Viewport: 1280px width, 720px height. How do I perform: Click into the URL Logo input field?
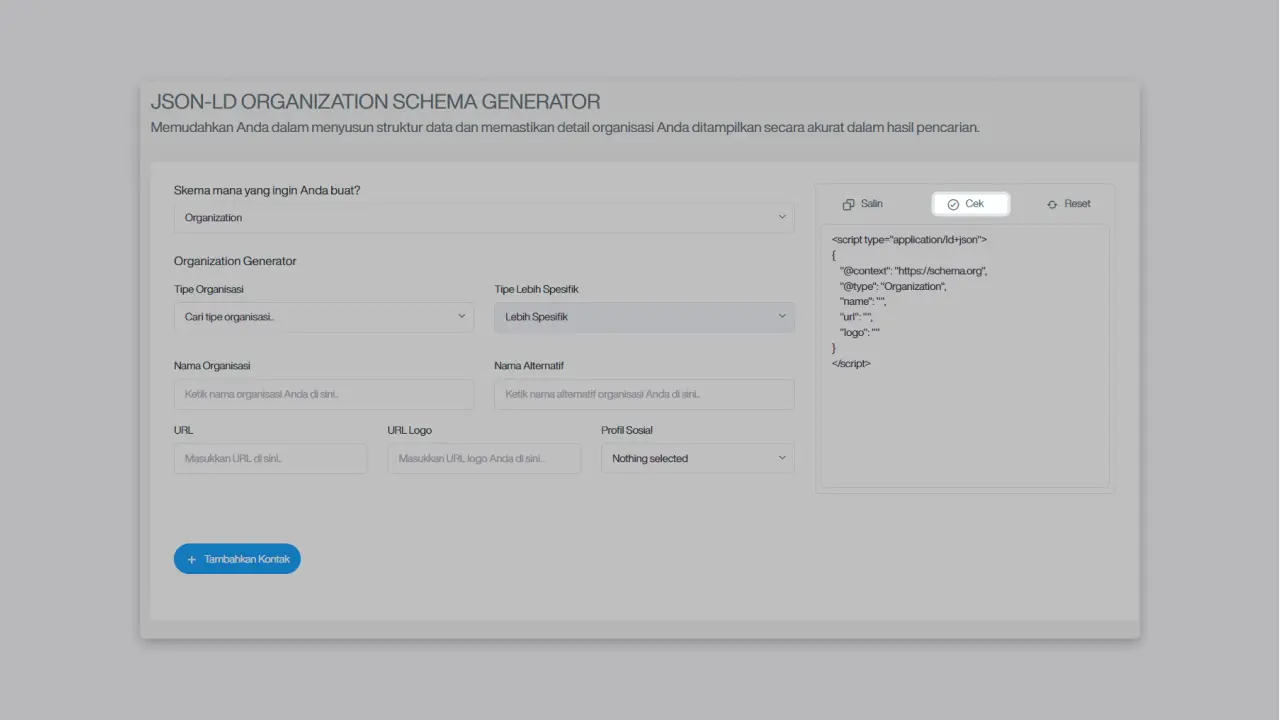(483, 458)
